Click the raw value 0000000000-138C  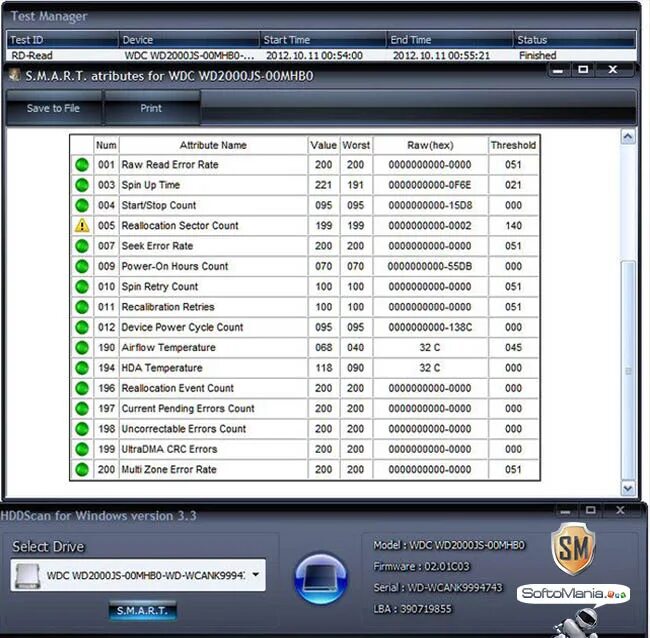[430, 327]
